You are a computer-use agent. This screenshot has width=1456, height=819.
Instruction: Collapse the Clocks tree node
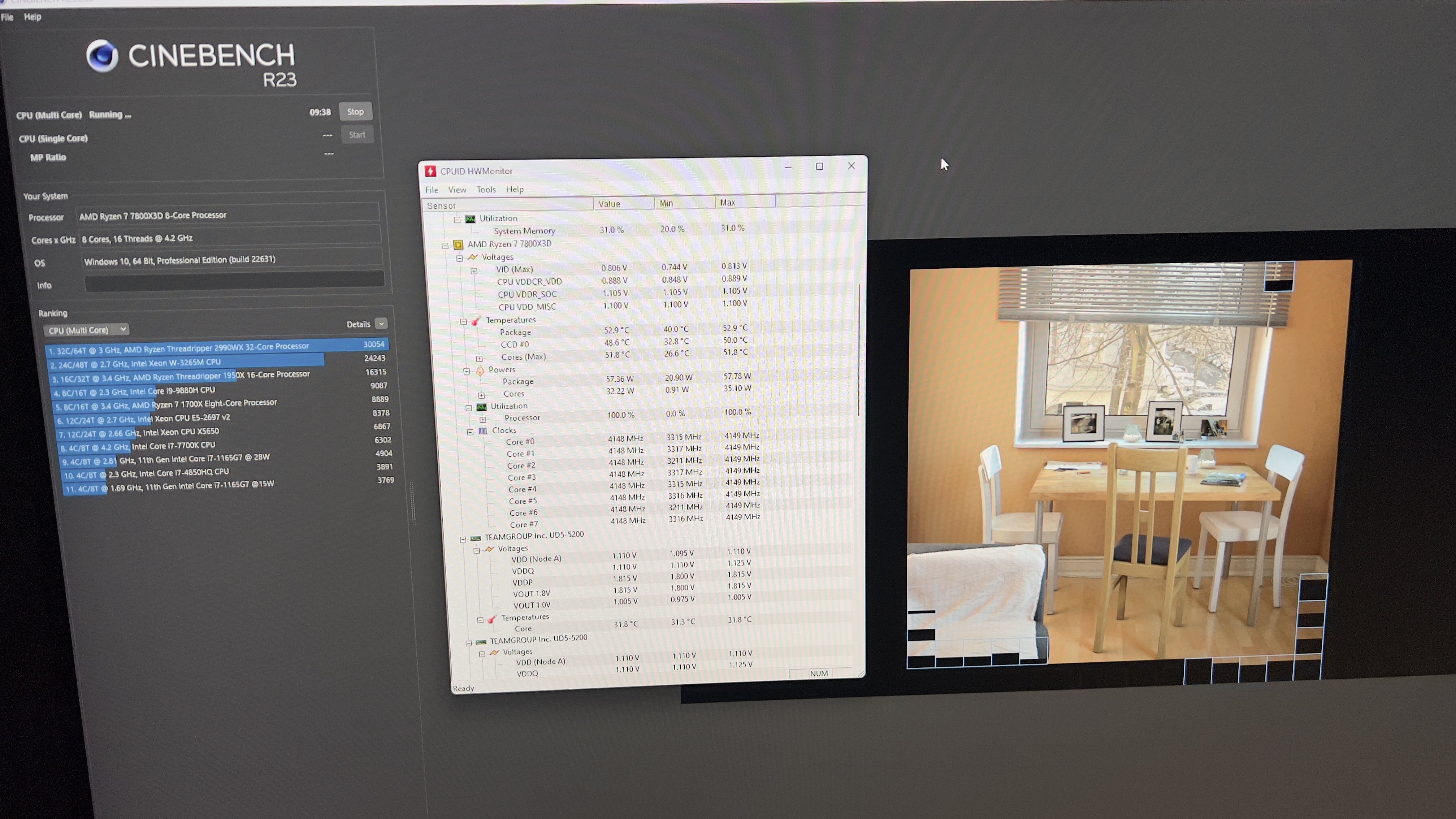pos(470,432)
